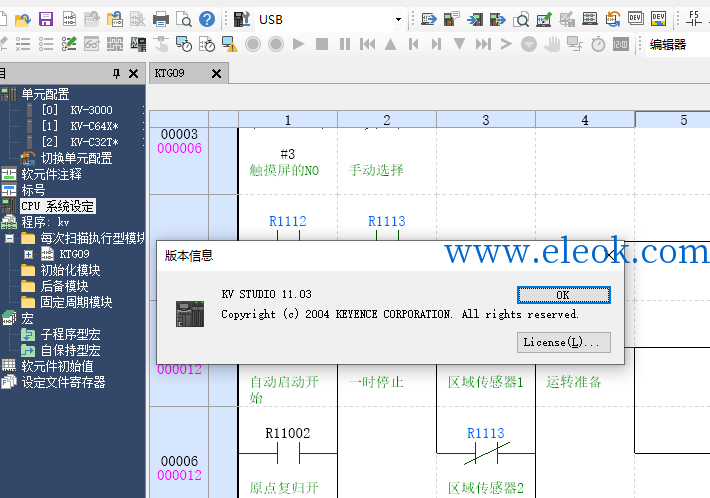
Task: Save the project with the purple floppy icon
Action: click(x=46, y=19)
